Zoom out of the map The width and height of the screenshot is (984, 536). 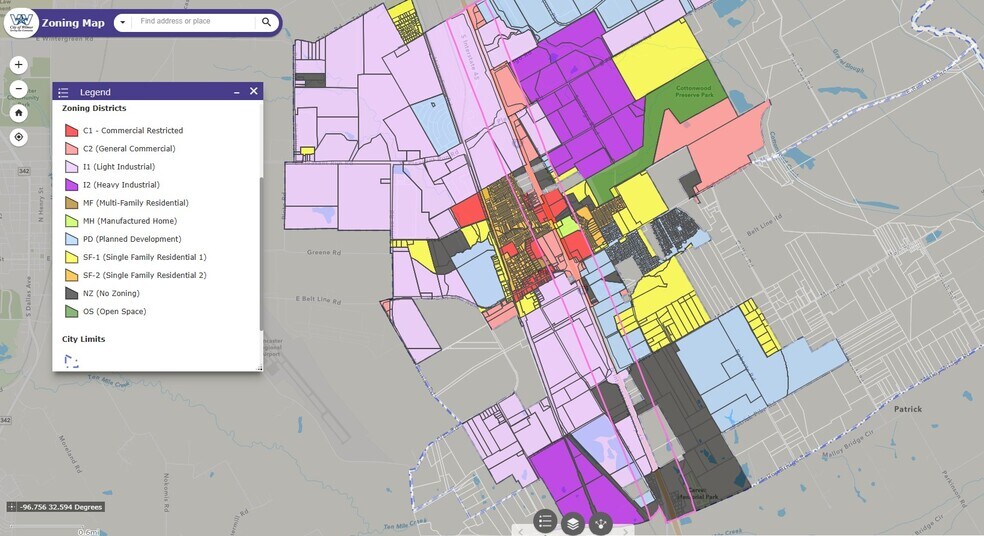tap(18, 89)
